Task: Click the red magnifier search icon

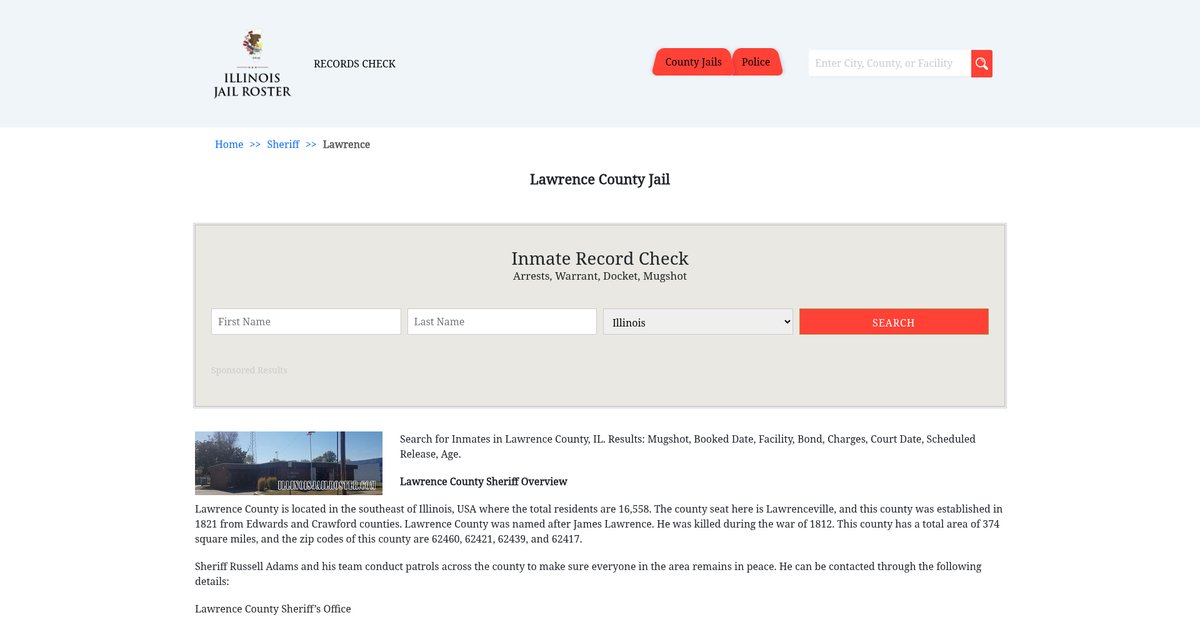Action: [982, 63]
